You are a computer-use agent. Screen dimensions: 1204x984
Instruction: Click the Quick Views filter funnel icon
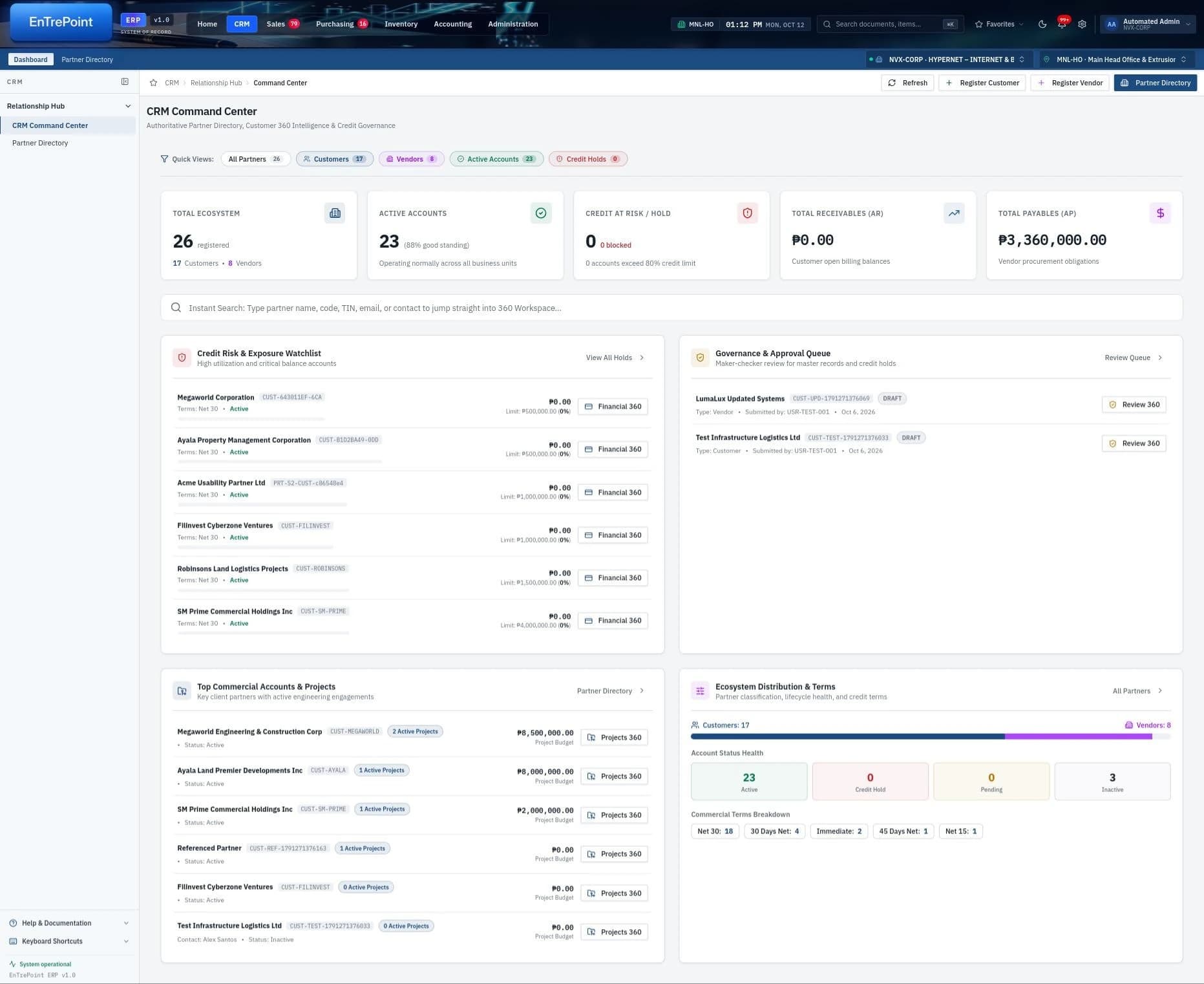tap(164, 159)
